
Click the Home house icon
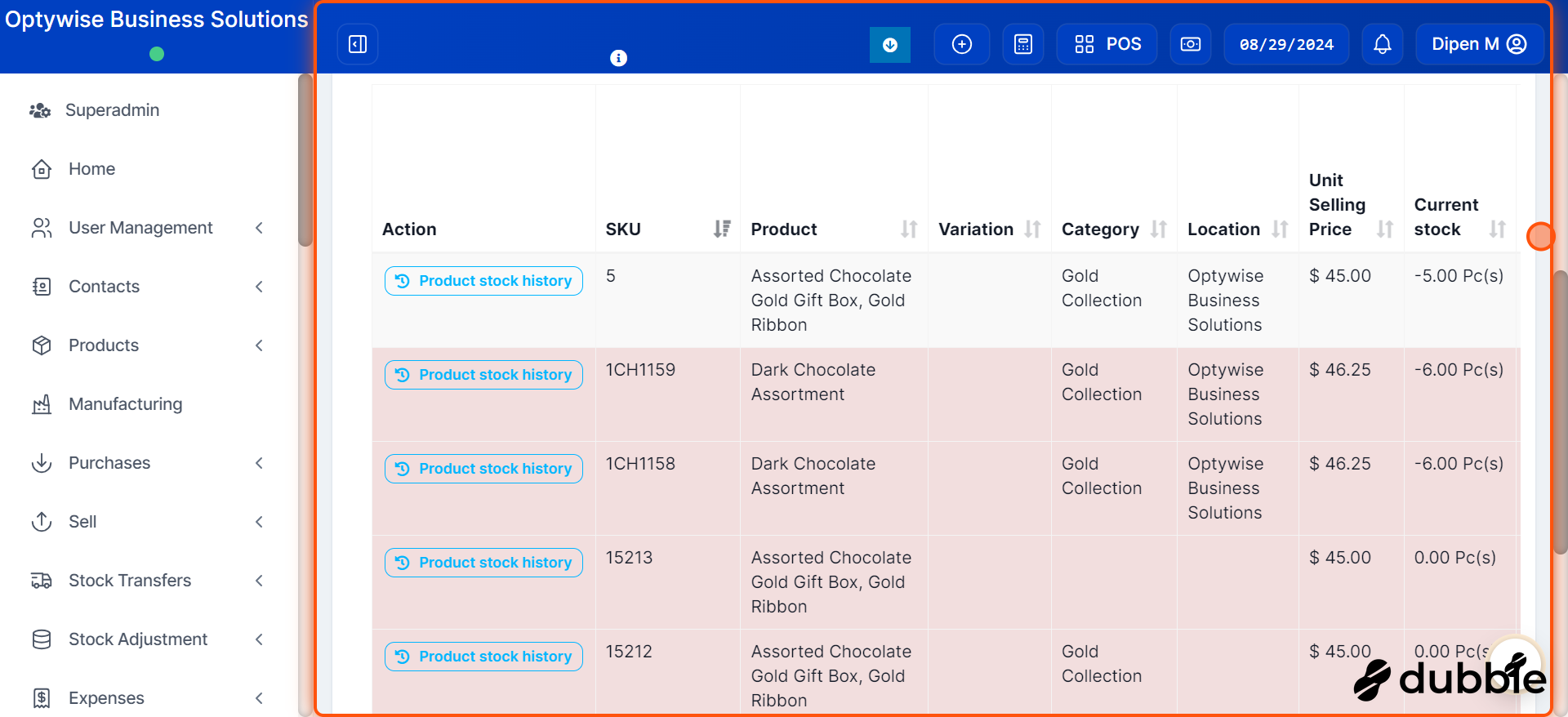(x=42, y=169)
